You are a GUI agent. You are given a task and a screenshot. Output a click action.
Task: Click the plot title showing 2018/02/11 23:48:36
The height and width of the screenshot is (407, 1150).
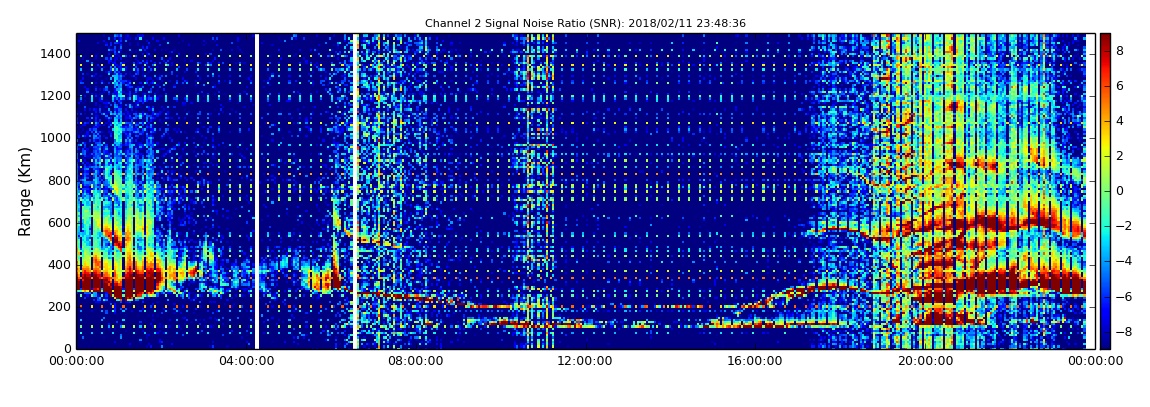point(585,23)
